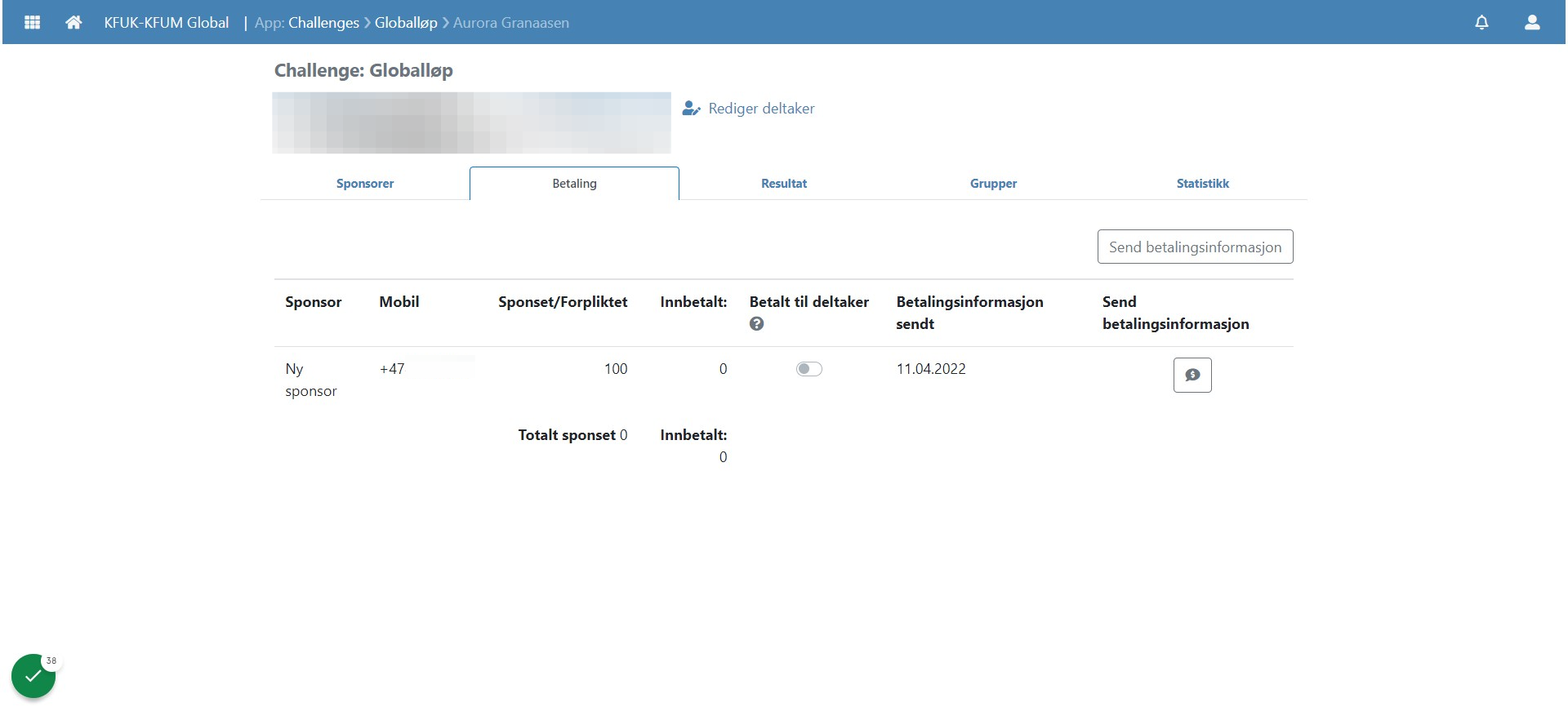Open the Resultat tab

click(x=784, y=184)
